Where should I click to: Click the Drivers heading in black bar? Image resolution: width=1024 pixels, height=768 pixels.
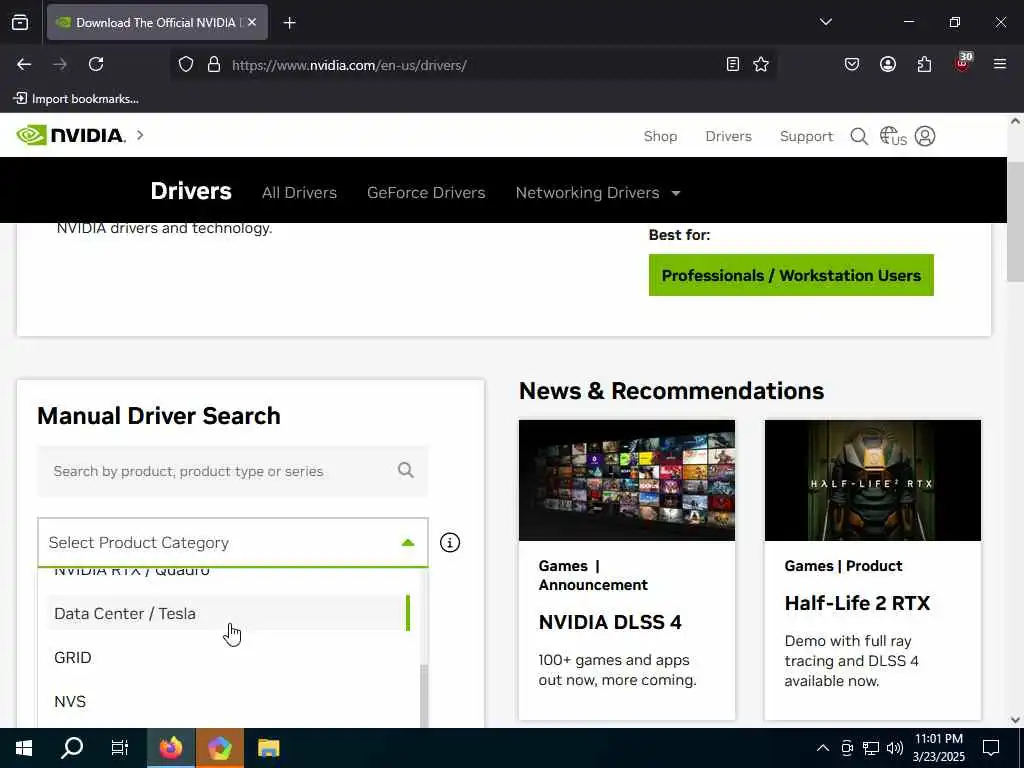click(x=191, y=191)
